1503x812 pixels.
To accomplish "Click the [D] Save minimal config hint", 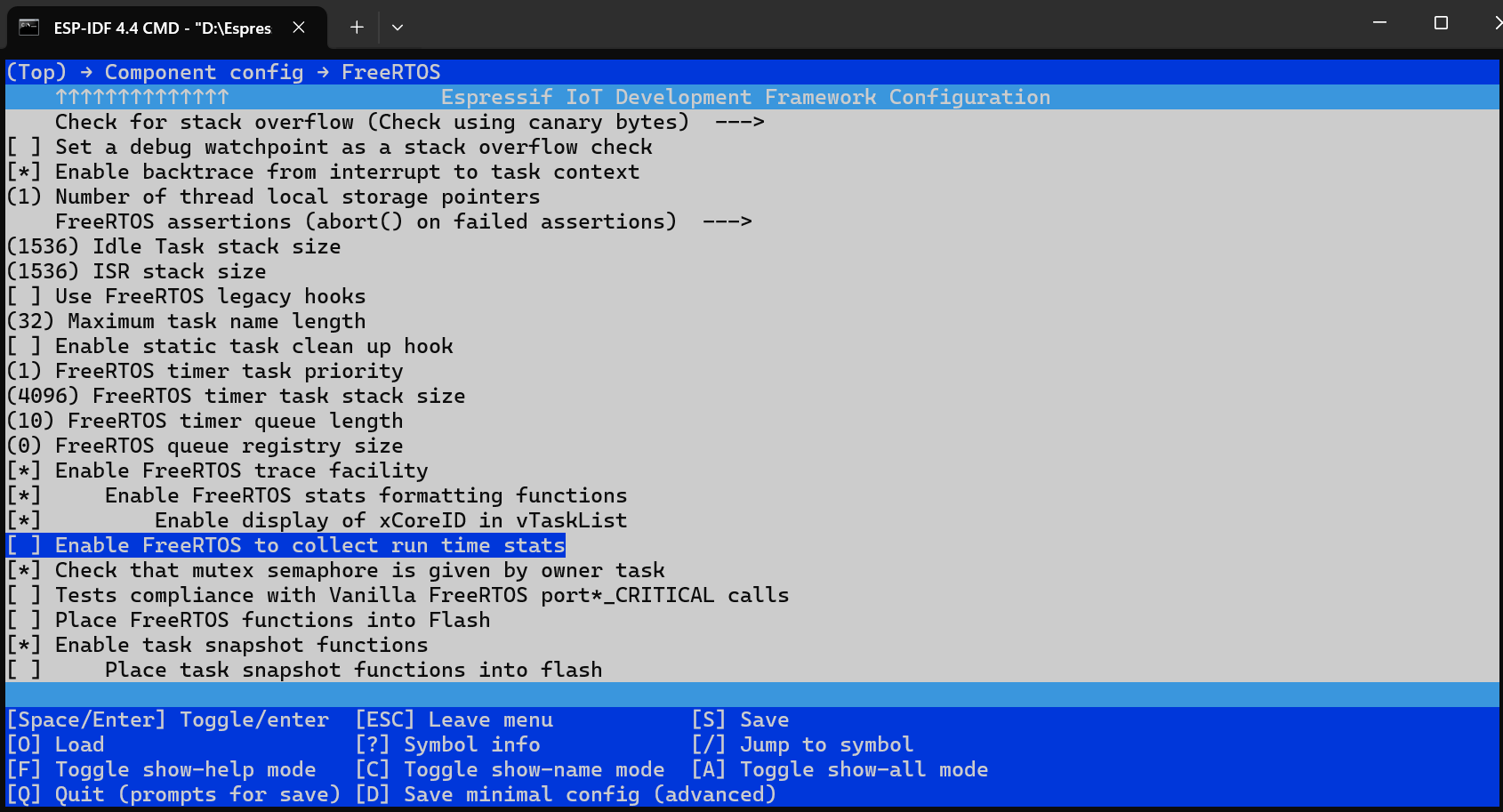I will pos(566,794).
